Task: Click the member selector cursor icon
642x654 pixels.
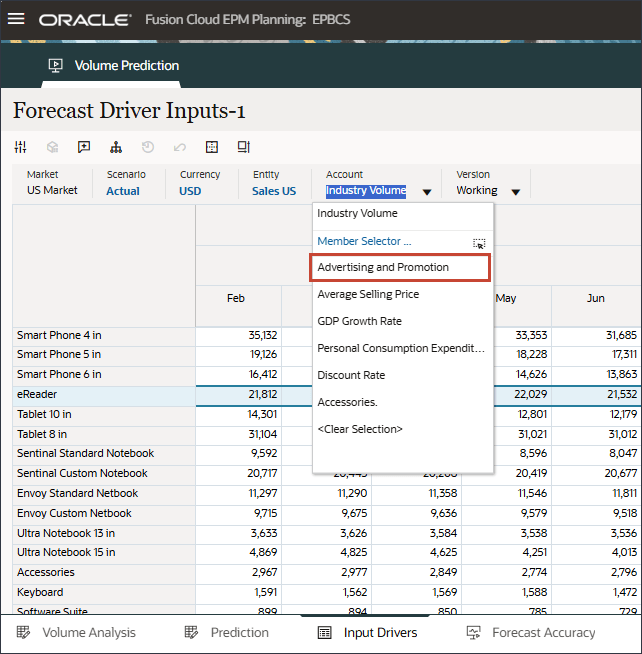Action: [x=479, y=244]
